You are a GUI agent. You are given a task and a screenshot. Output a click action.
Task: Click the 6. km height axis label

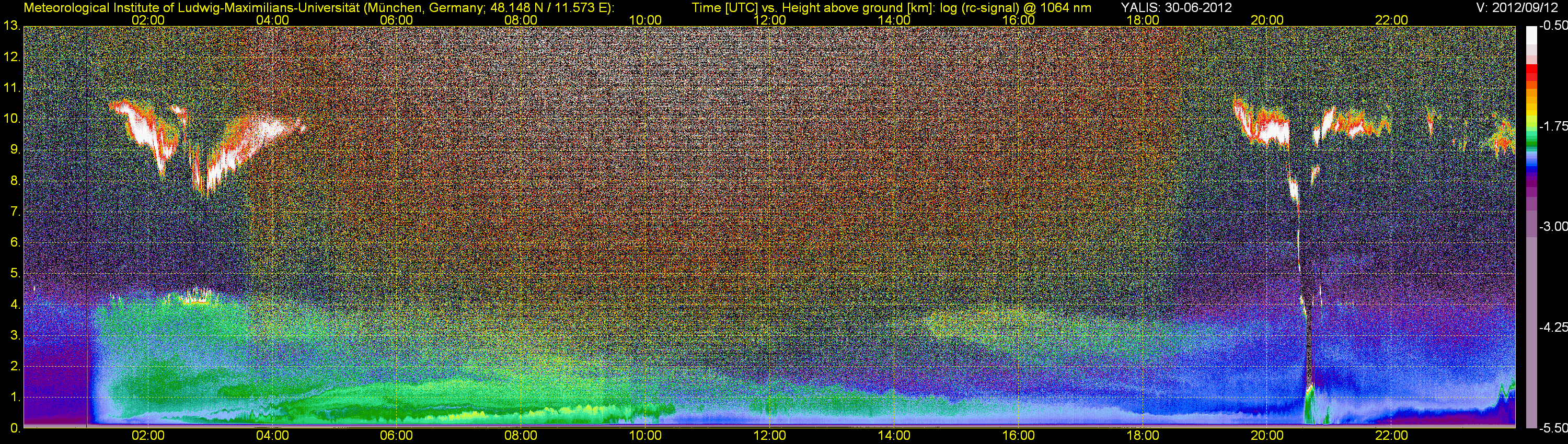point(16,243)
